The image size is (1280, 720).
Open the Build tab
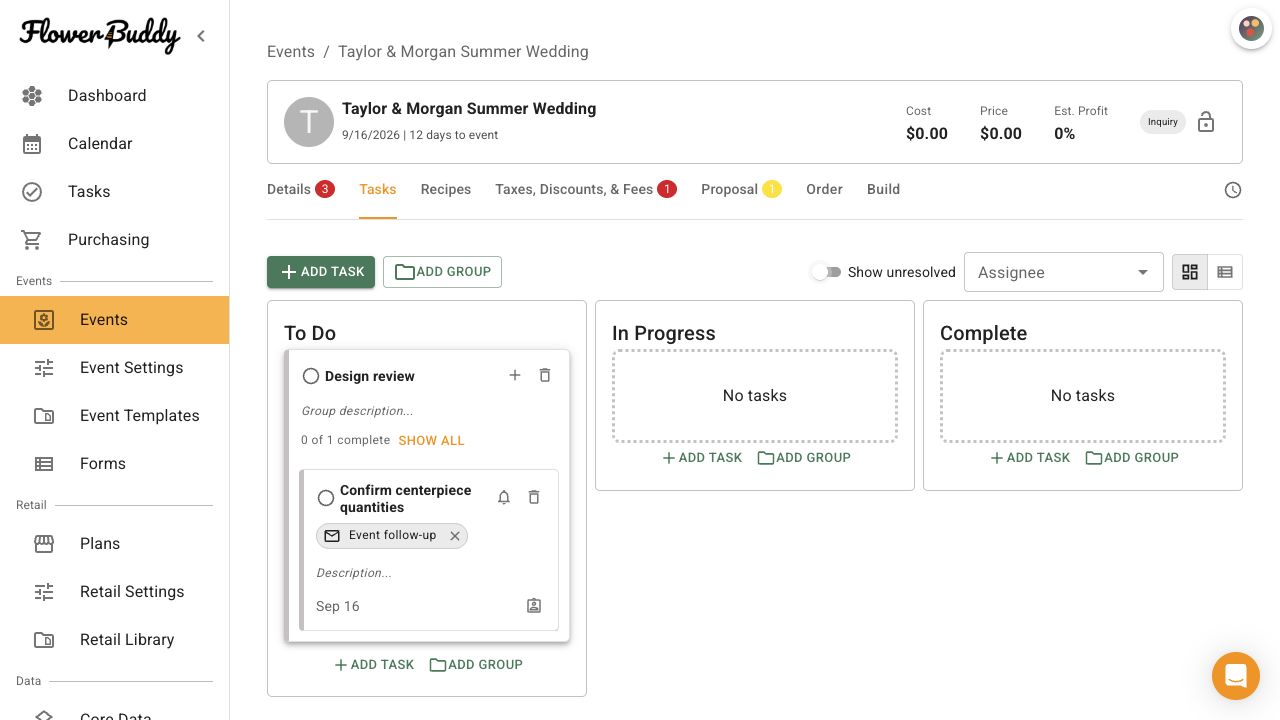click(884, 189)
